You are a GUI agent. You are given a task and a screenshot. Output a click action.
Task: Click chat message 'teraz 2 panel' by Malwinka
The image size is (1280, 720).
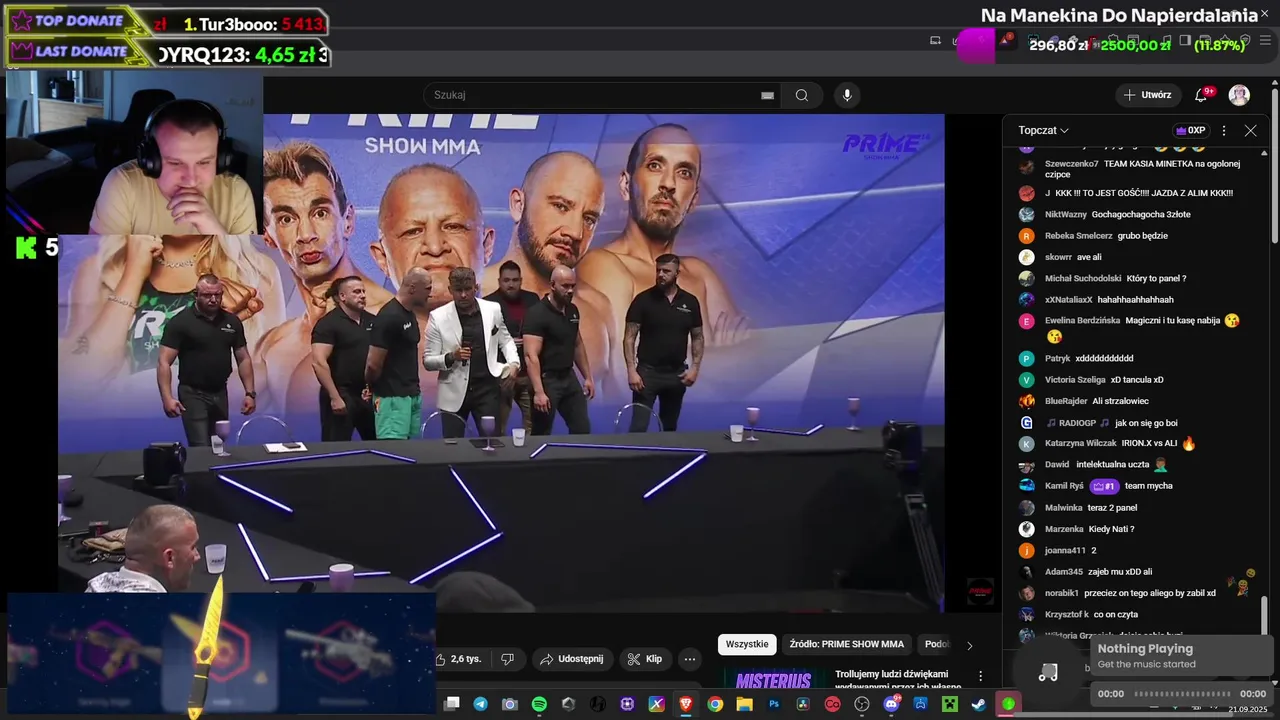[1112, 508]
